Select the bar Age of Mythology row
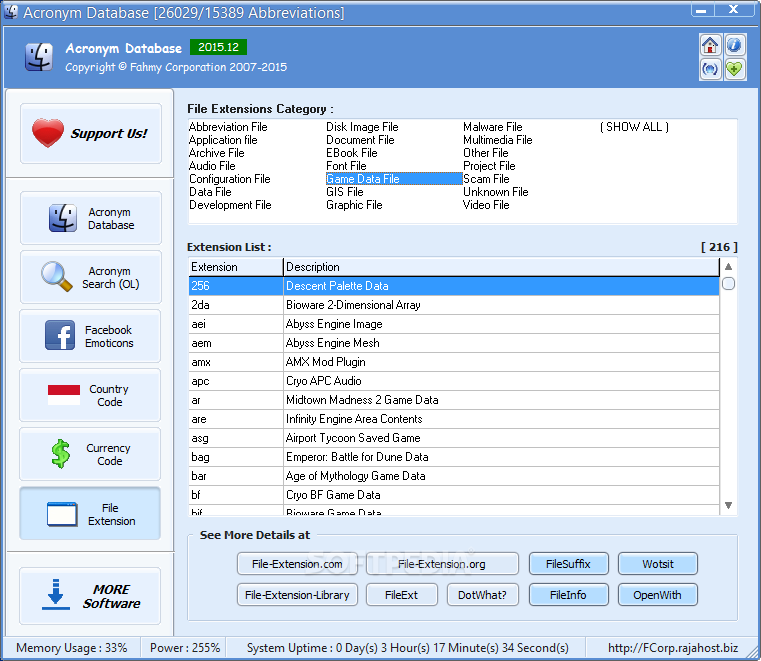 (x=453, y=476)
